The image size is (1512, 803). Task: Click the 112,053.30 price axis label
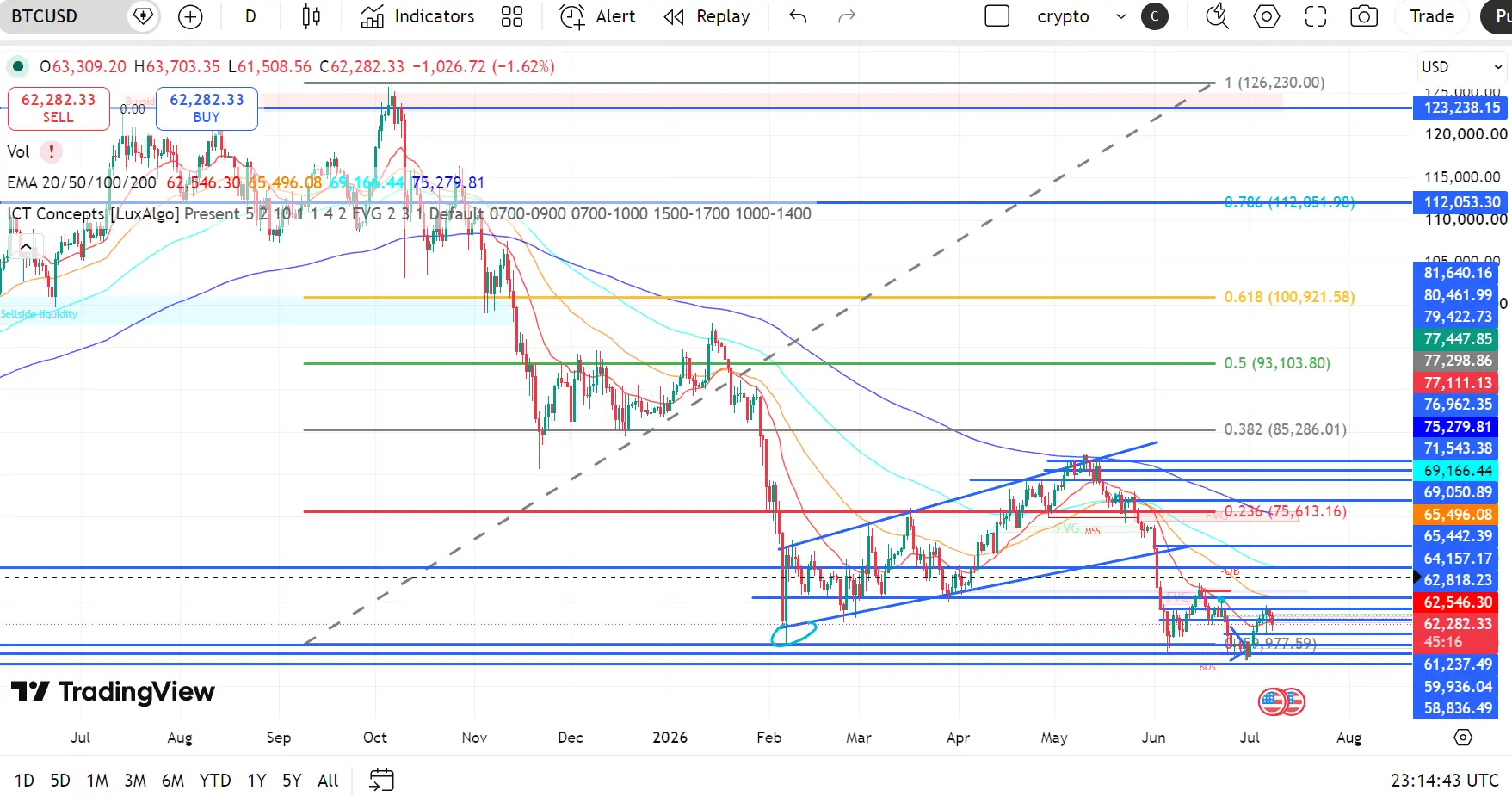coord(1461,202)
